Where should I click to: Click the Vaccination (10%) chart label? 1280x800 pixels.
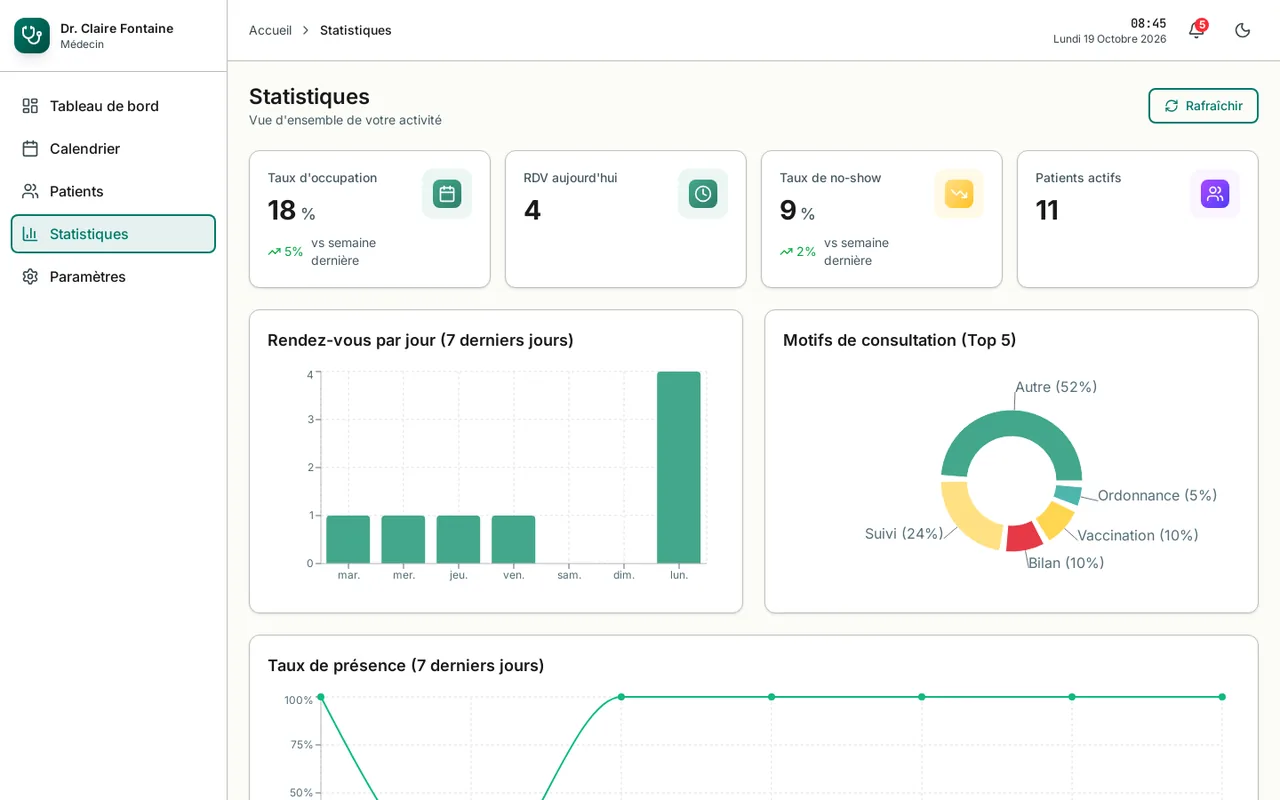1138,536
